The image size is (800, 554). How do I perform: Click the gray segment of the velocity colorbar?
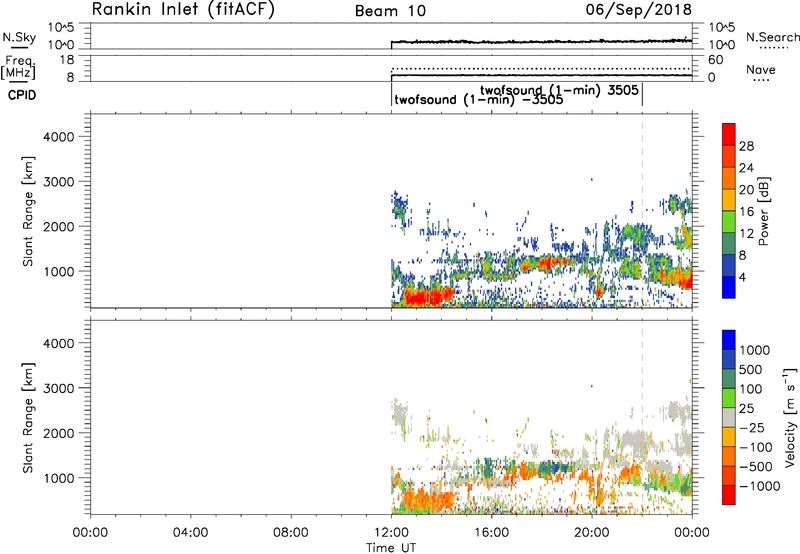(729, 417)
